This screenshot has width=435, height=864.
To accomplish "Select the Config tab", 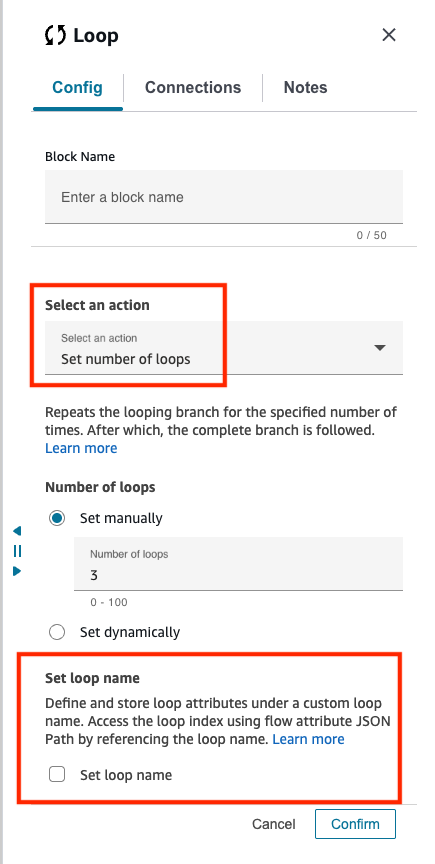I will click(x=77, y=88).
